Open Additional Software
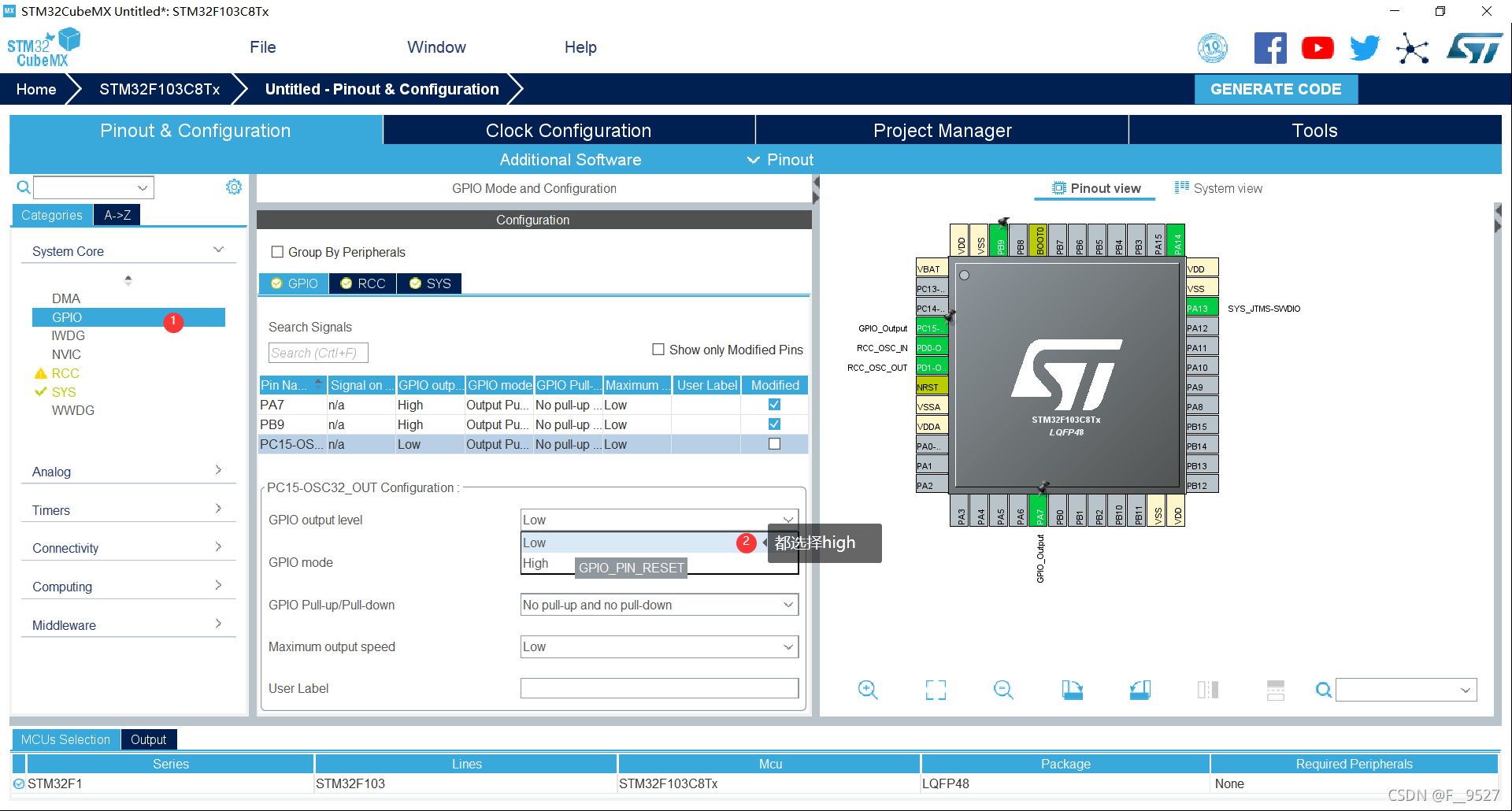This screenshot has width=1512, height=811. coord(570,160)
